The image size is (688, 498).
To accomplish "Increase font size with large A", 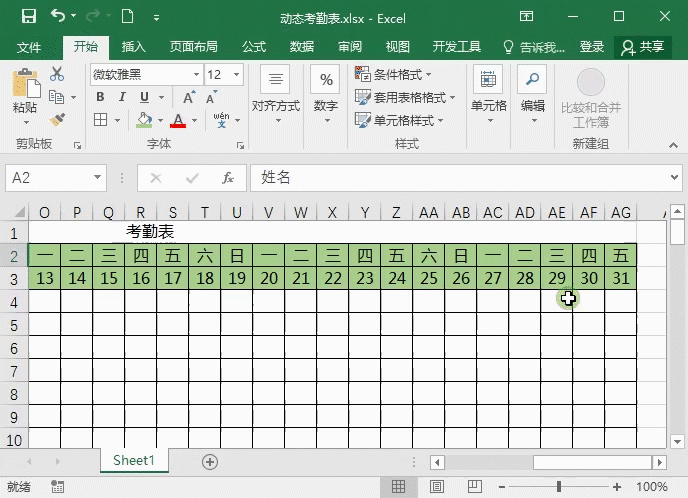I will 189,97.
